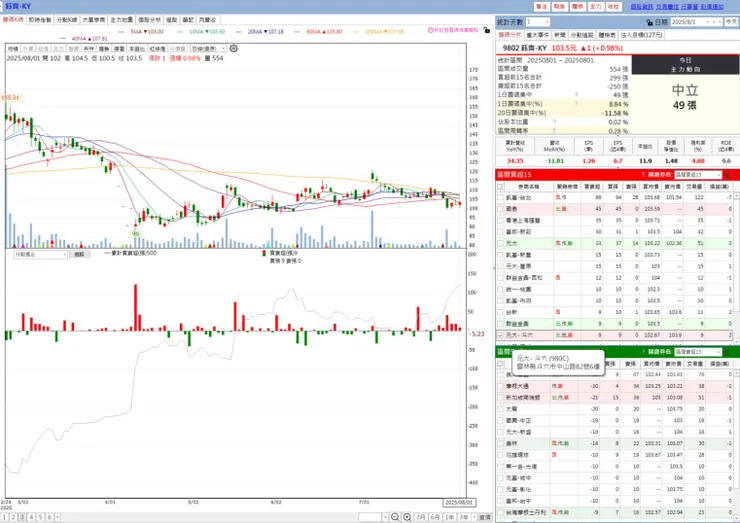Uncheck the 元大-斗六 row checkbox
The height and width of the screenshot is (523, 740).
pyautogui.click(x=500, y=335)
